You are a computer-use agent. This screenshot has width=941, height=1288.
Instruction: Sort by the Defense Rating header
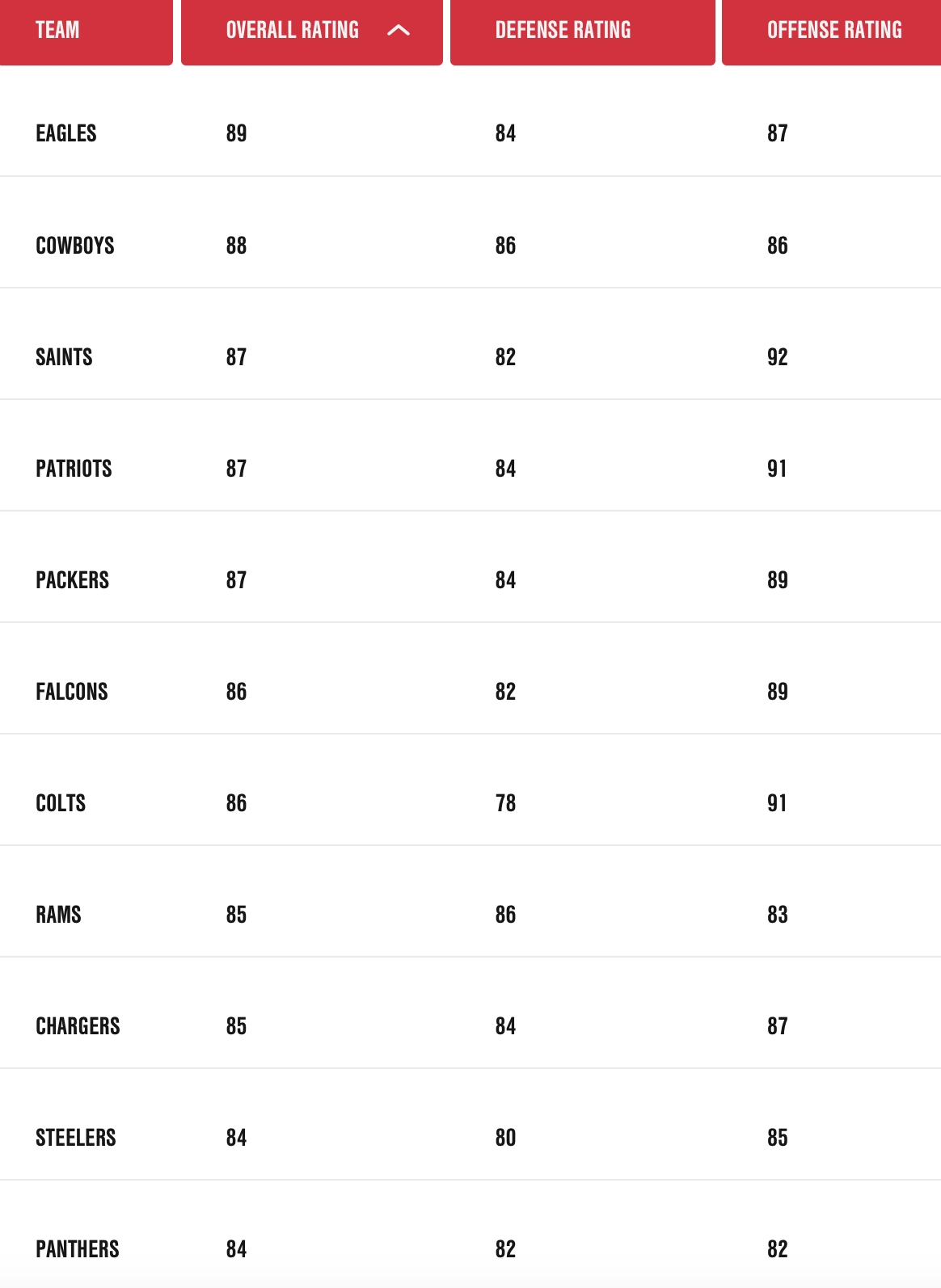click(563, 31)
